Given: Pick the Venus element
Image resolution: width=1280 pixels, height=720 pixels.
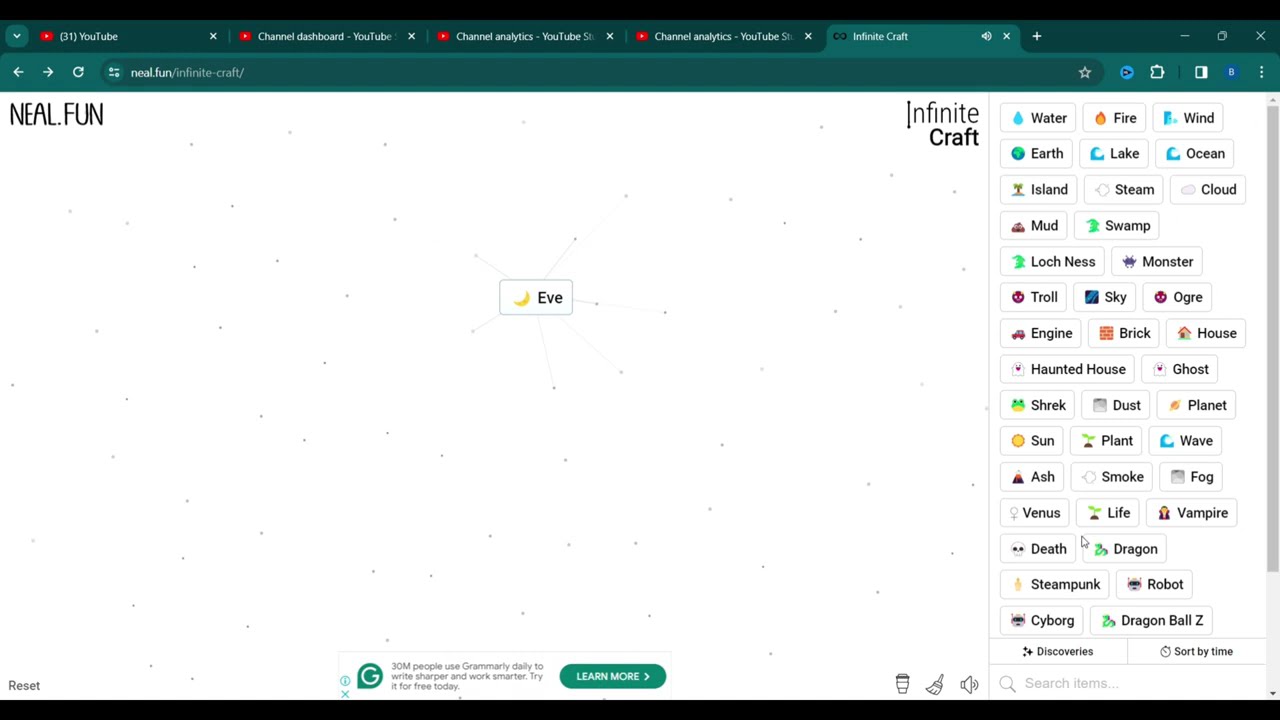Looking at the screenshot, I should pos(1035,513).
